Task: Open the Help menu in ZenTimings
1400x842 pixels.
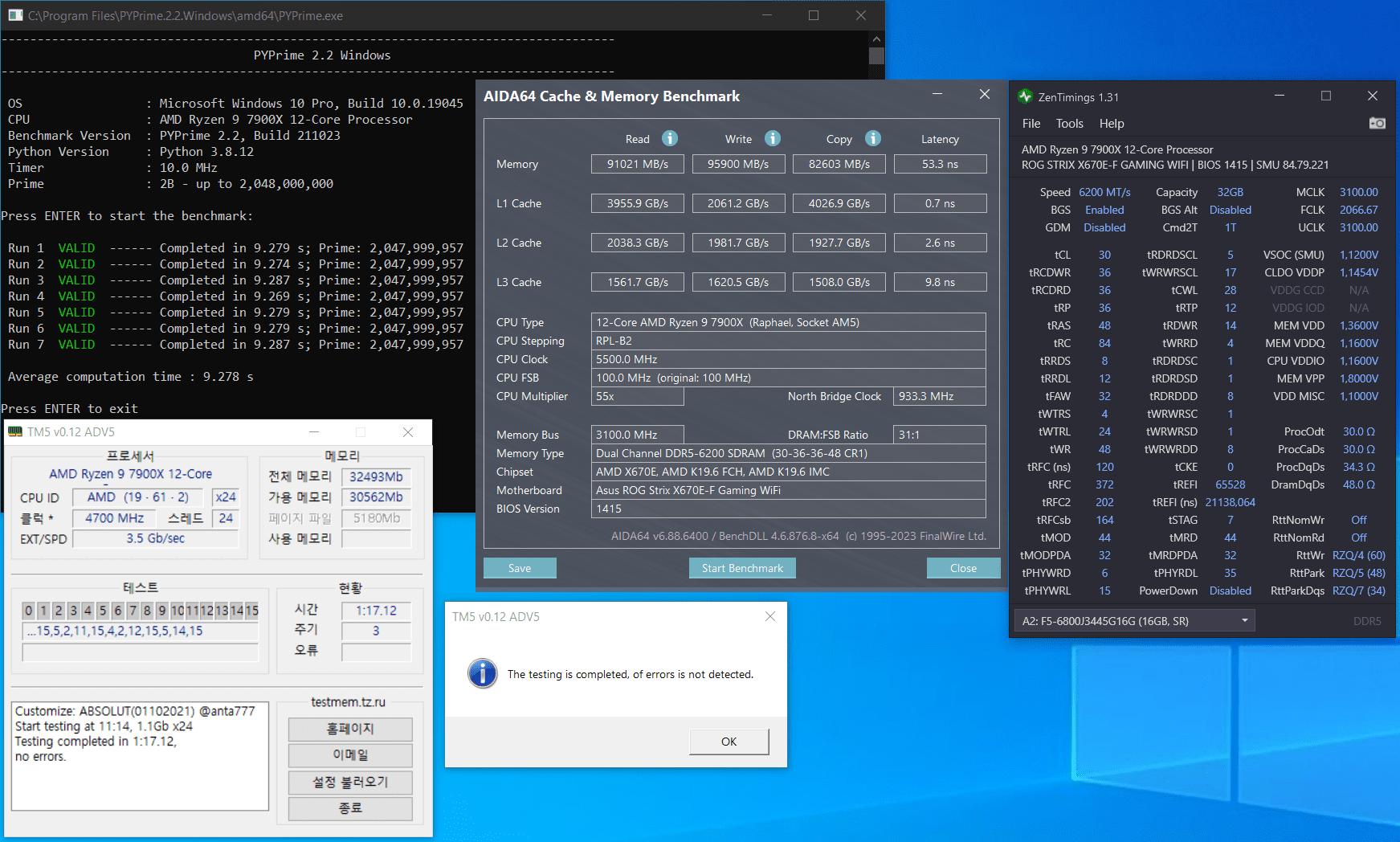Action: click(x=1112, y=123)
